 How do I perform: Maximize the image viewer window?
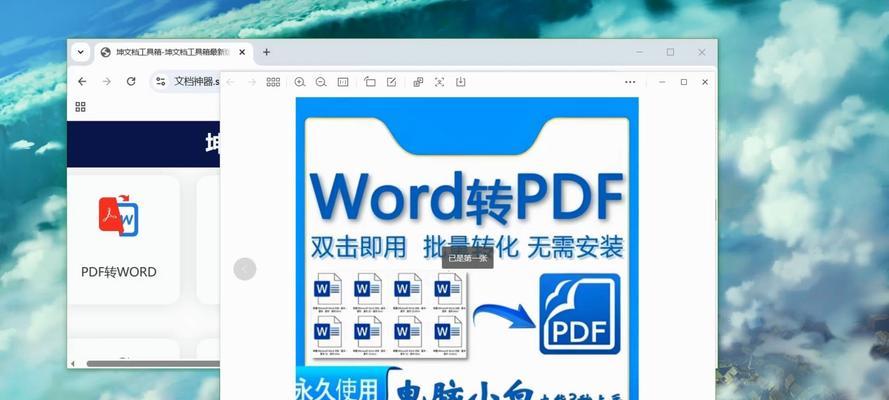(684, 82)
